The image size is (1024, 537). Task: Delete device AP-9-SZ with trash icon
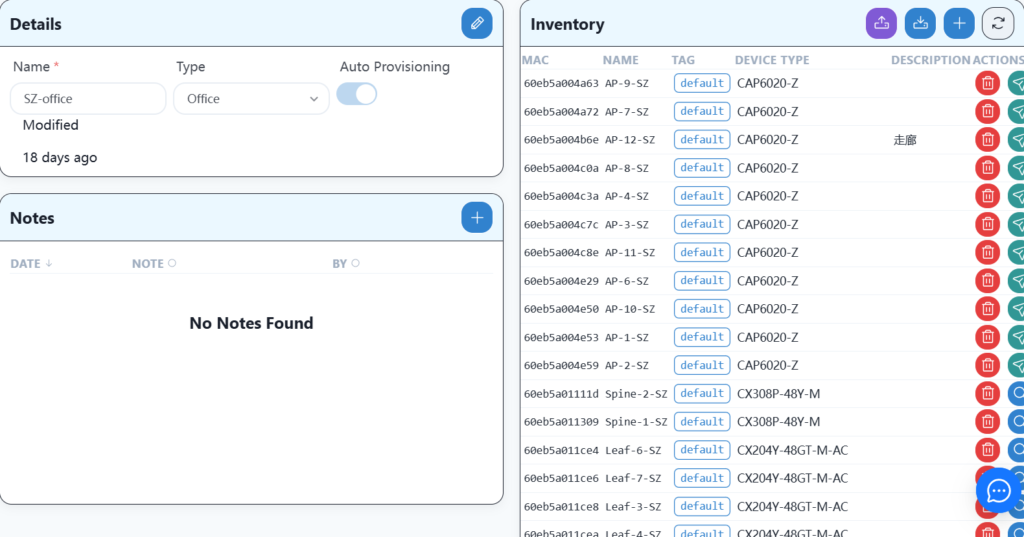coord(987,83)
